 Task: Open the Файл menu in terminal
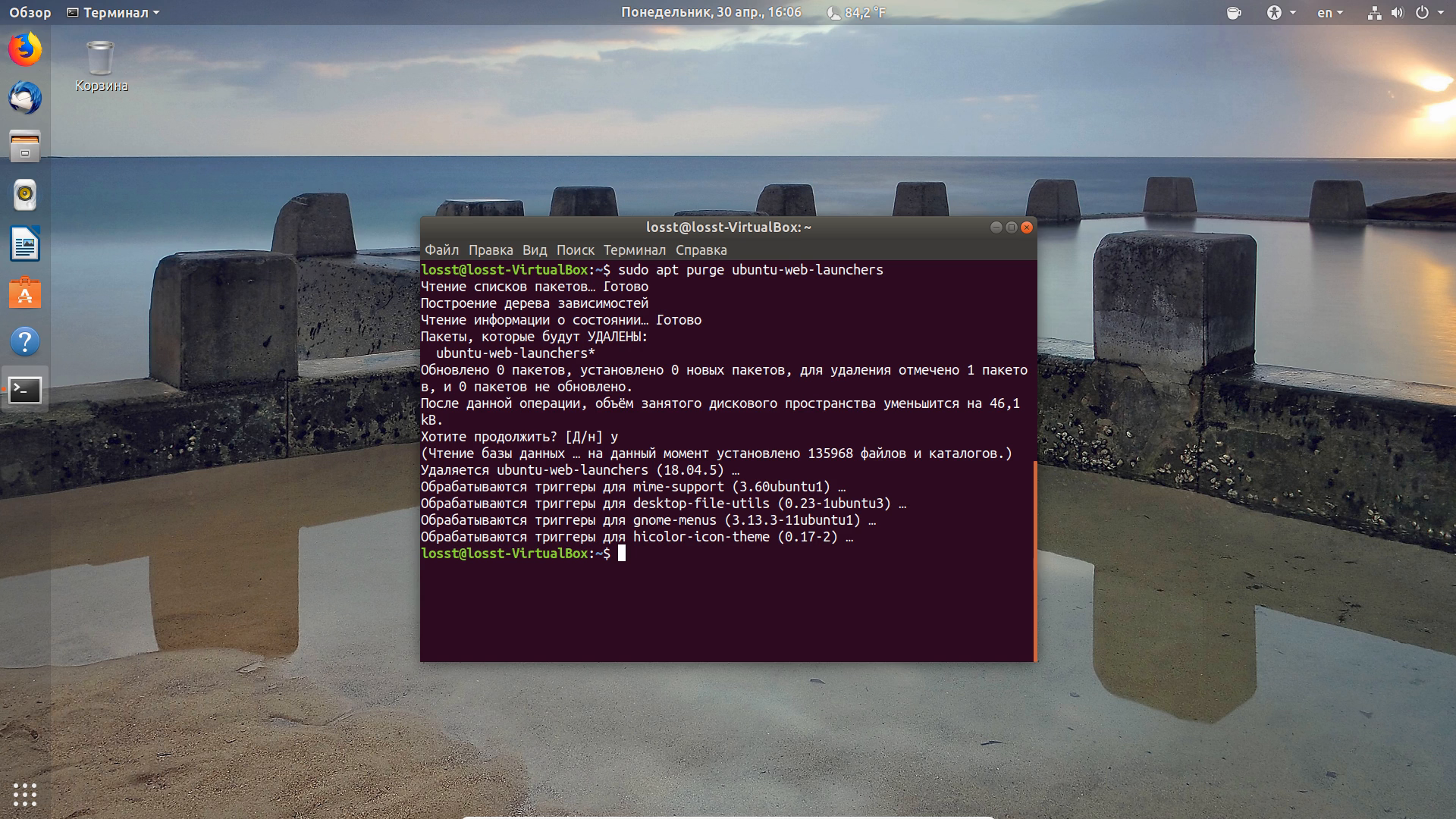[x=441, y=249]
